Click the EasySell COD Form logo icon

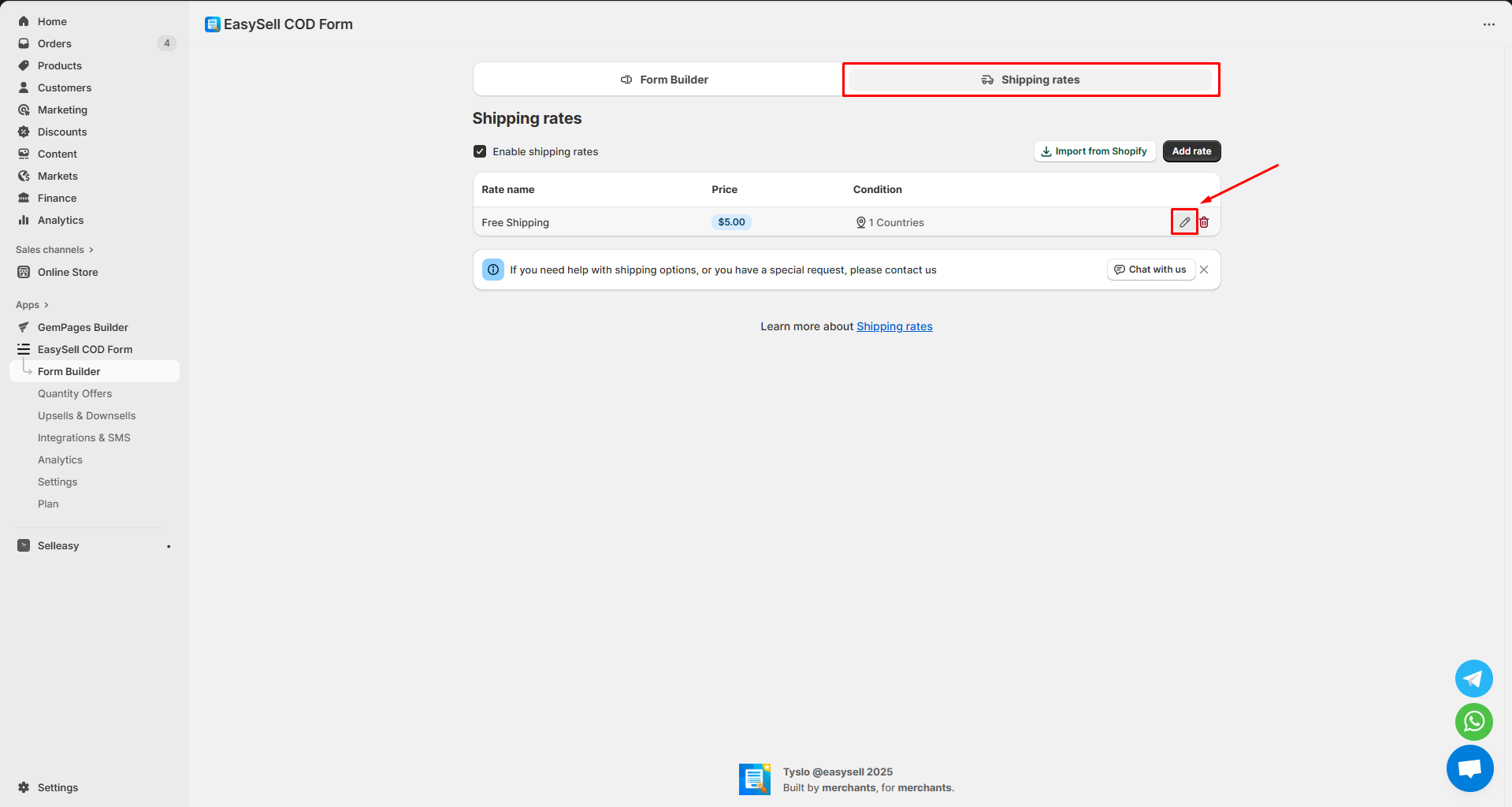click(x=212, y=24)
